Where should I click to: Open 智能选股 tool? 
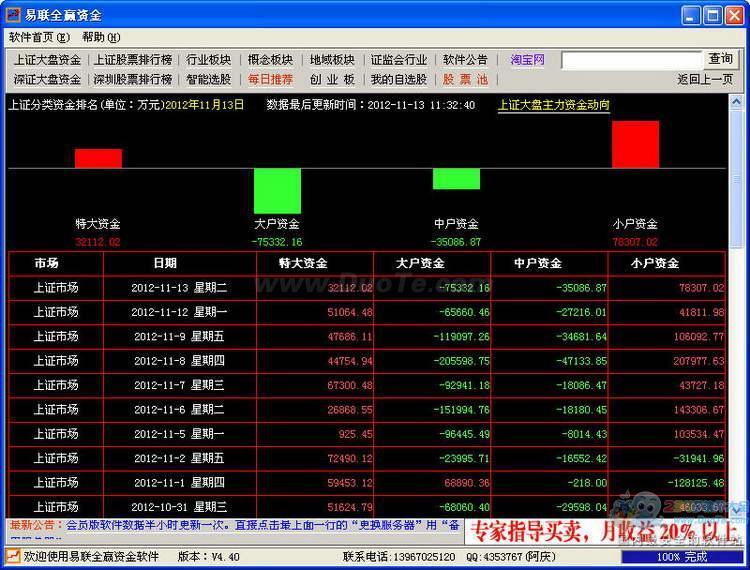click(x=209, y=79)
